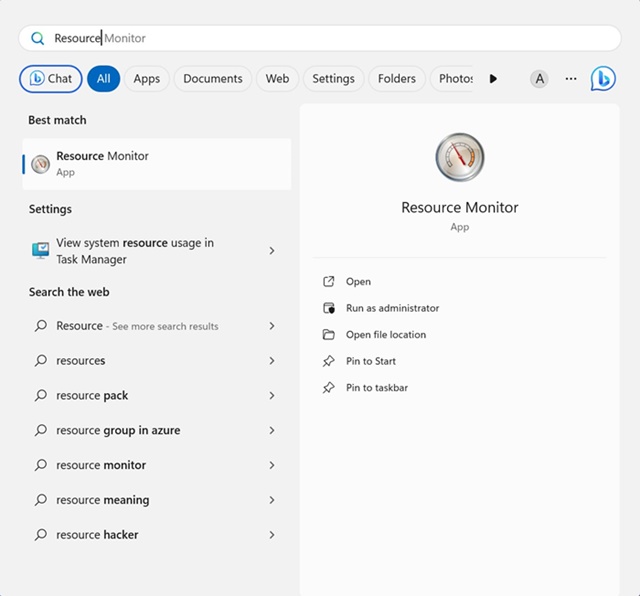Click search icon beside resource pack
Screen dimensions: 640x596
(x=40, y=396)
